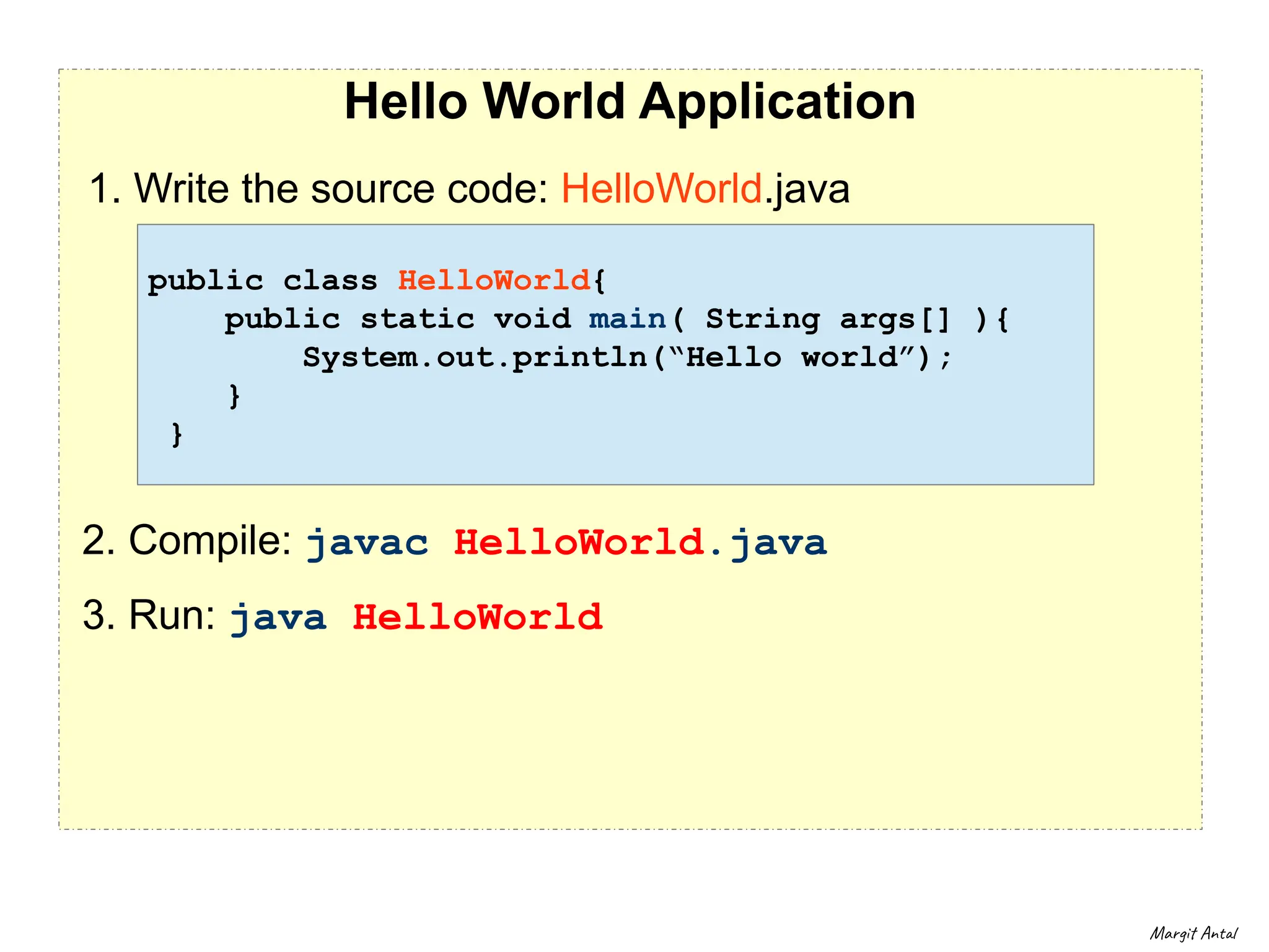
Task: Click '3. Run:' step label
Action: [x=149, y=616]
